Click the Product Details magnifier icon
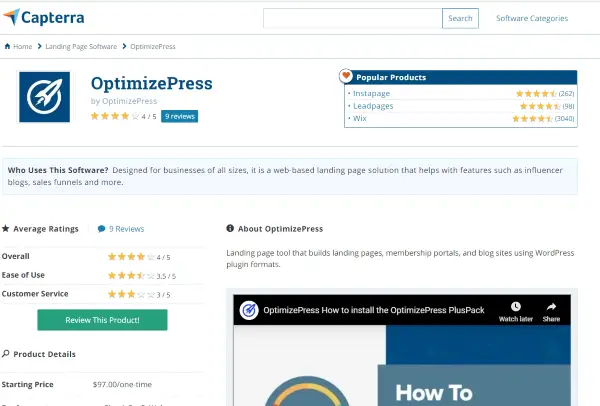The width and height of the screenshot is (600, 406). (x=5, y=354)
